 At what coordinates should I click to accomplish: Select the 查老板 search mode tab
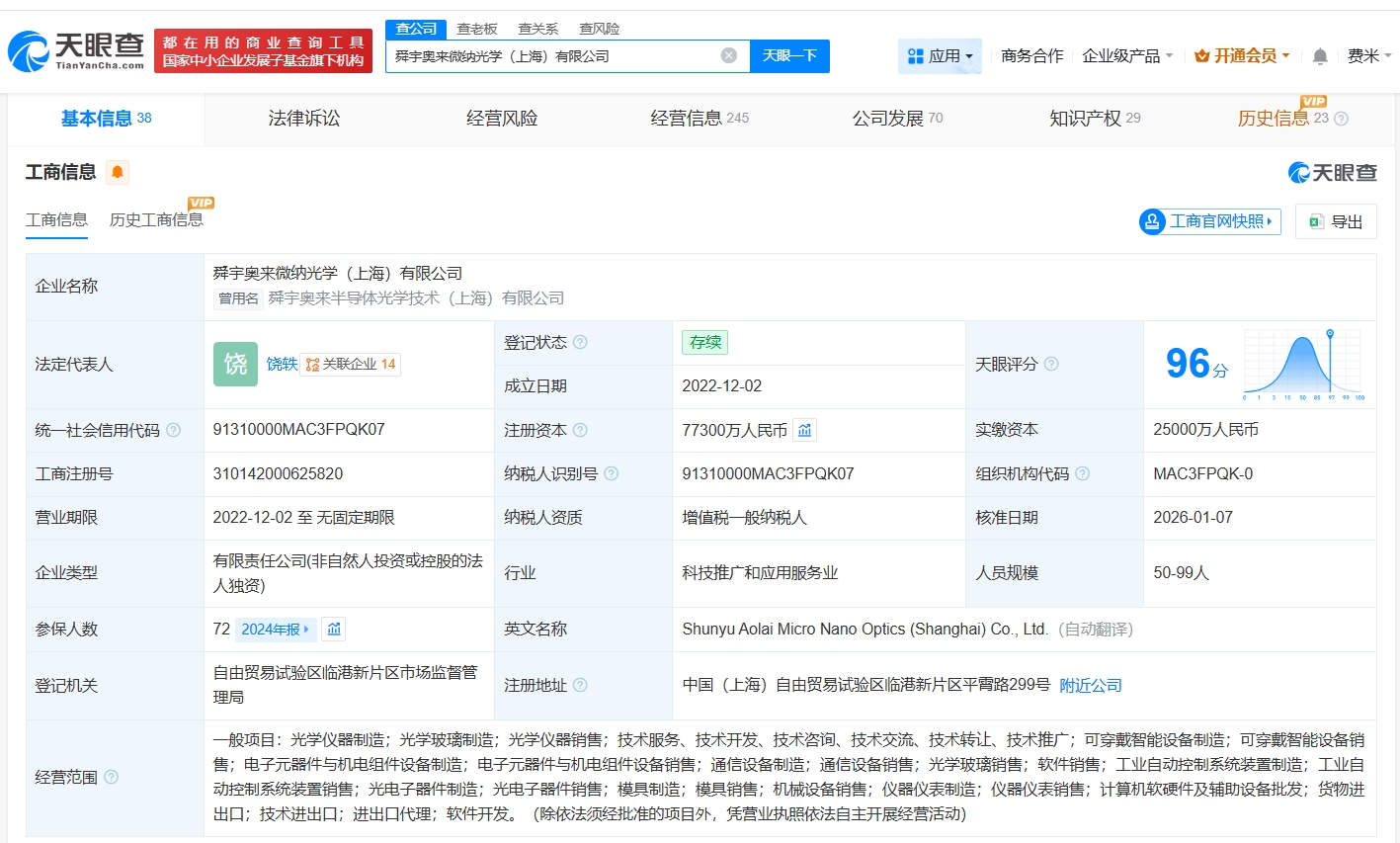click(x=477, y=29)
